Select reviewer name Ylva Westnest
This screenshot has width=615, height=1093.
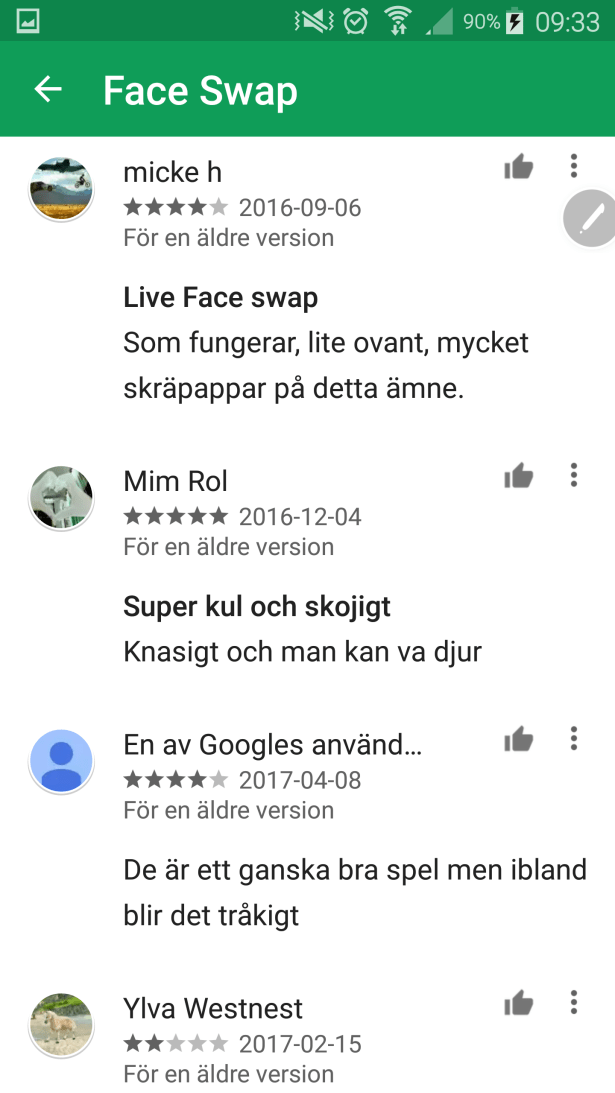click(213, 1008)
